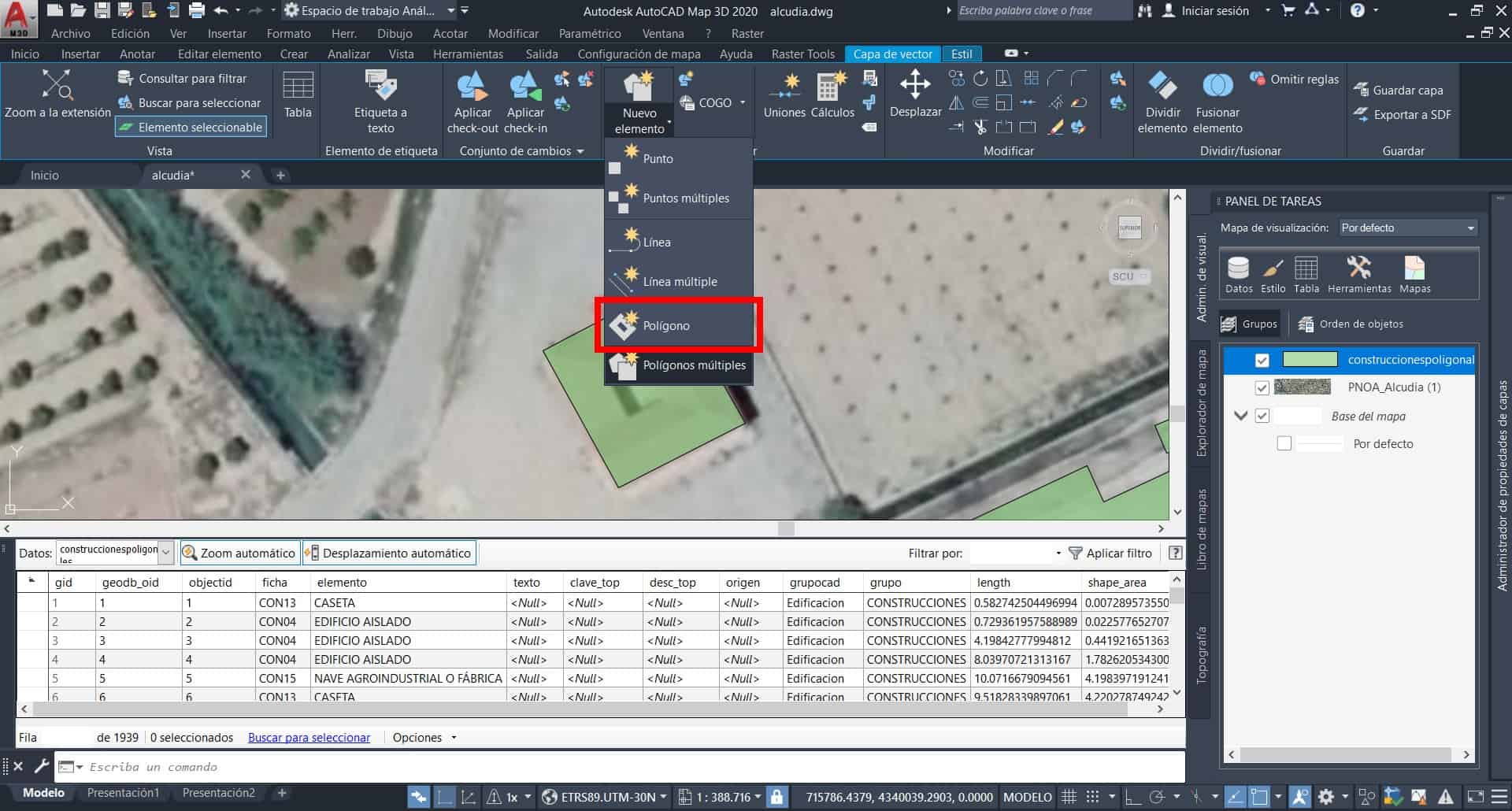Uncheck the construccionespoligonal layer checkbox

(x=1262, y=360)
